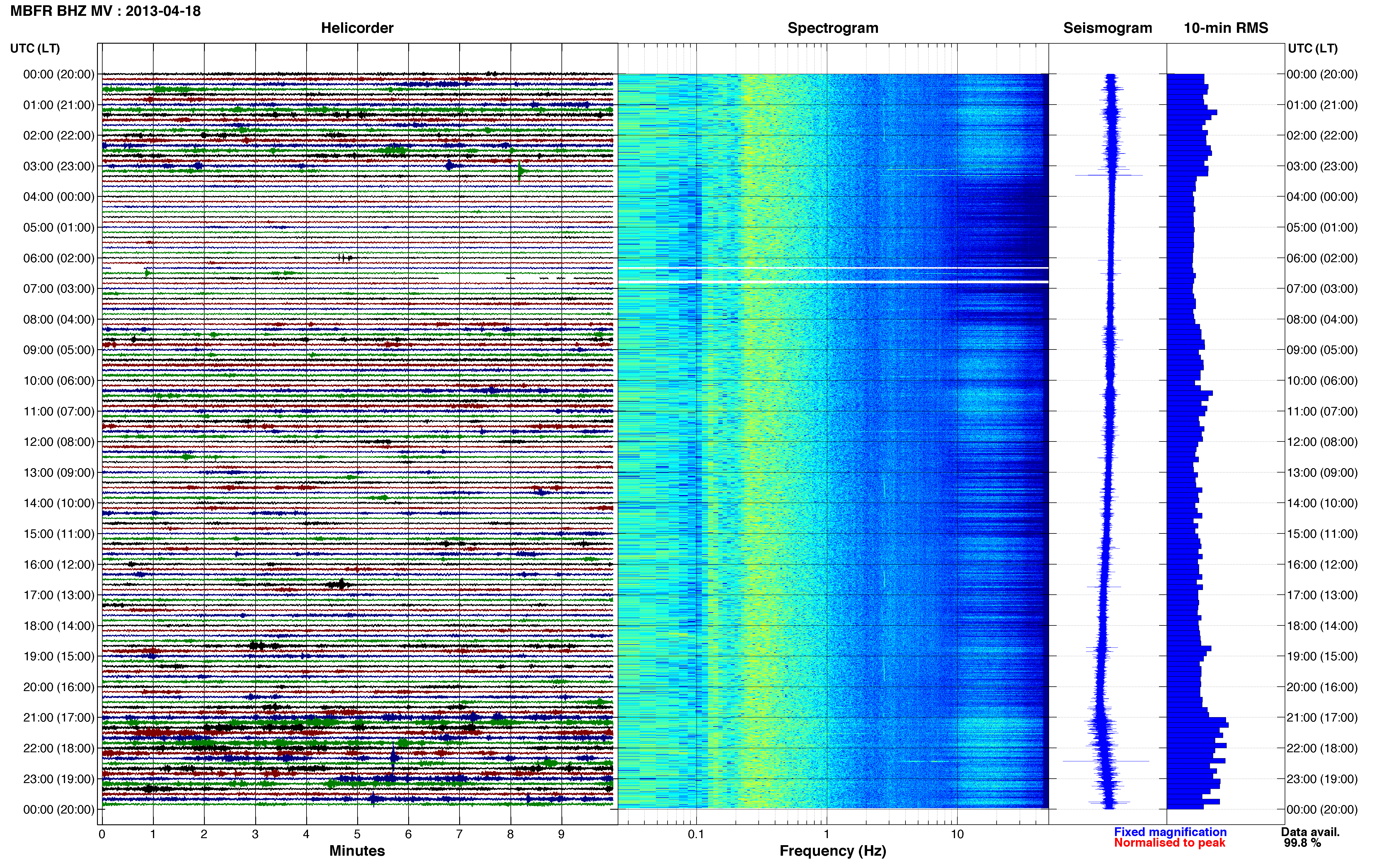Click the left '07:00 (03:00)' time label
Image resolution: width=1389 pixels, height=868 pixels.
59,288
